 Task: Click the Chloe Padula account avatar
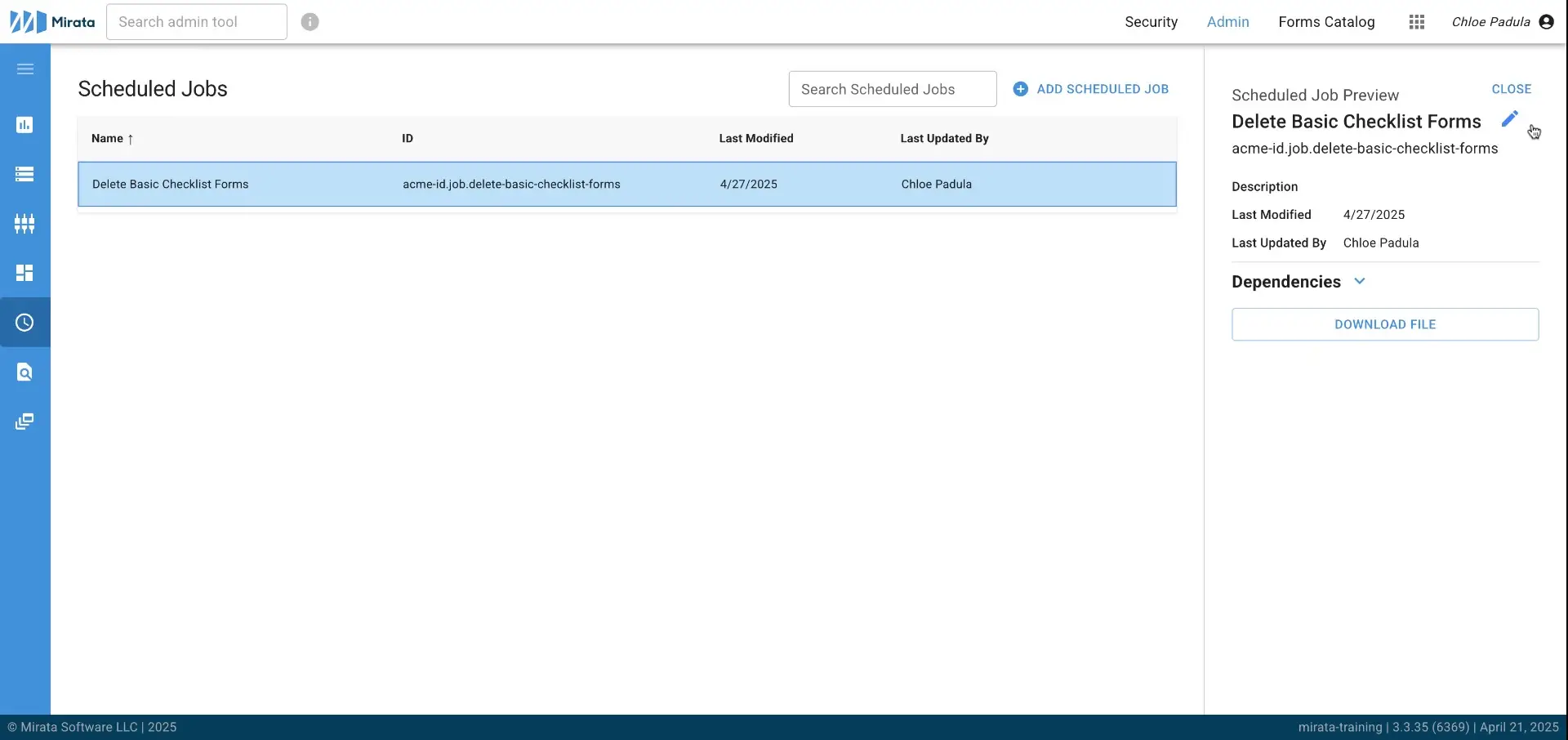[1548, 22]
